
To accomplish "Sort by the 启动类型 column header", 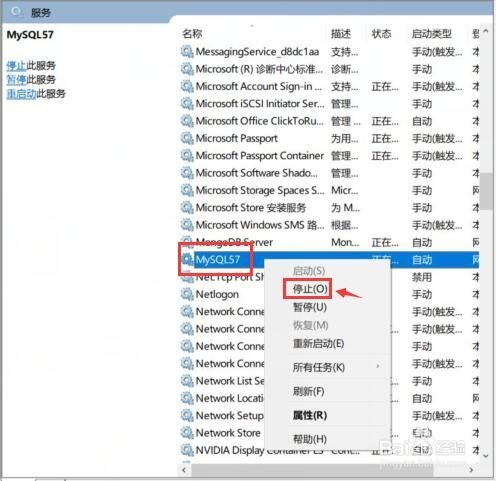I will click(432, 34).
